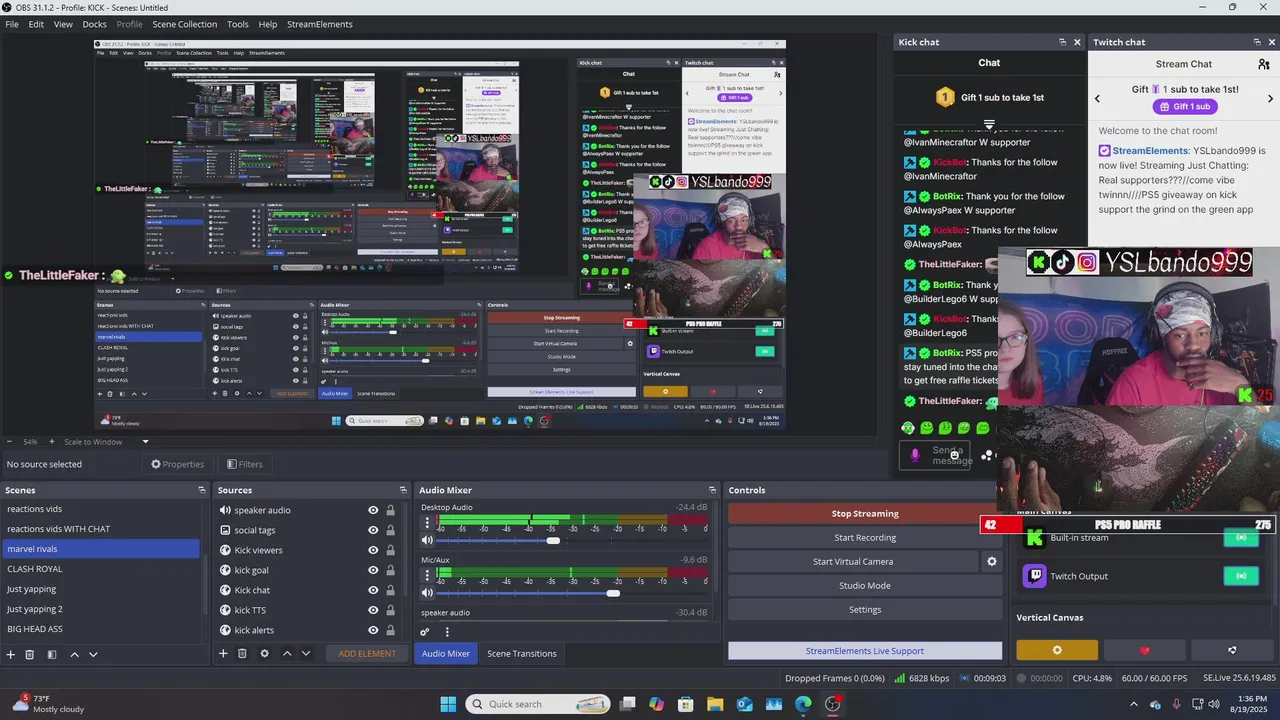
Task: Toggle Built-in stream output switch
Action: (1241, 538)
